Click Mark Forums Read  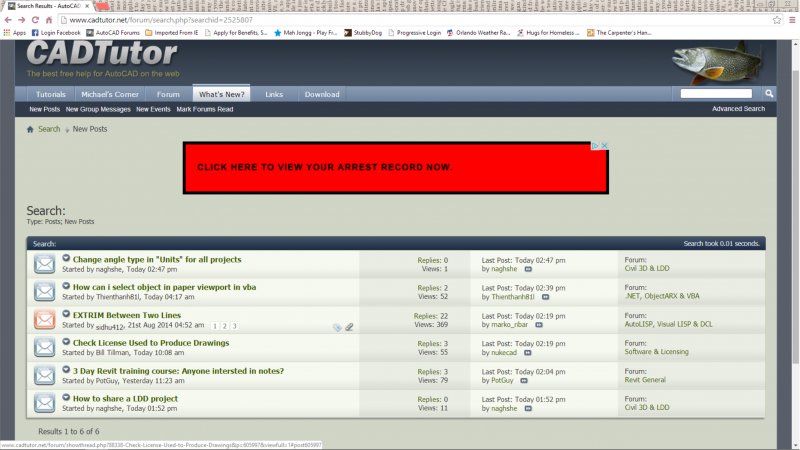(205, 109)
